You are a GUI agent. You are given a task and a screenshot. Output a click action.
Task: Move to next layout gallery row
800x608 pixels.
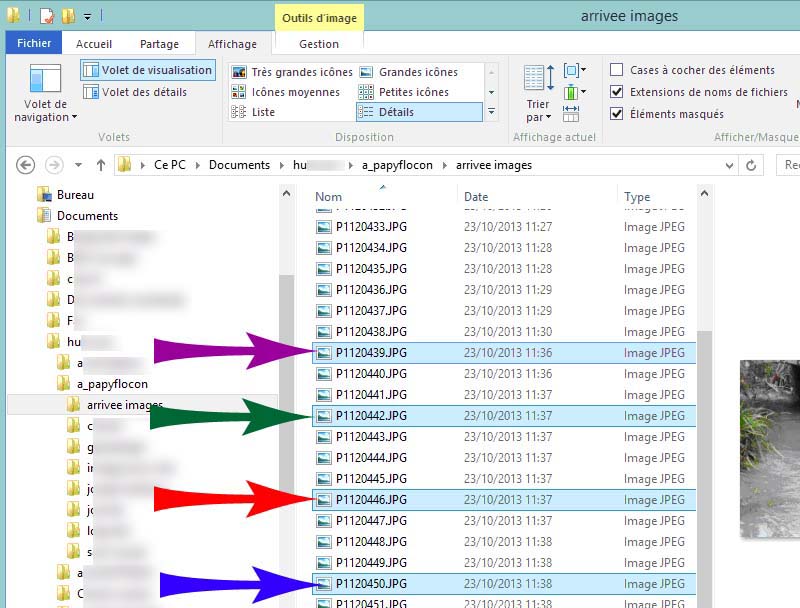[x=491, y=92]
